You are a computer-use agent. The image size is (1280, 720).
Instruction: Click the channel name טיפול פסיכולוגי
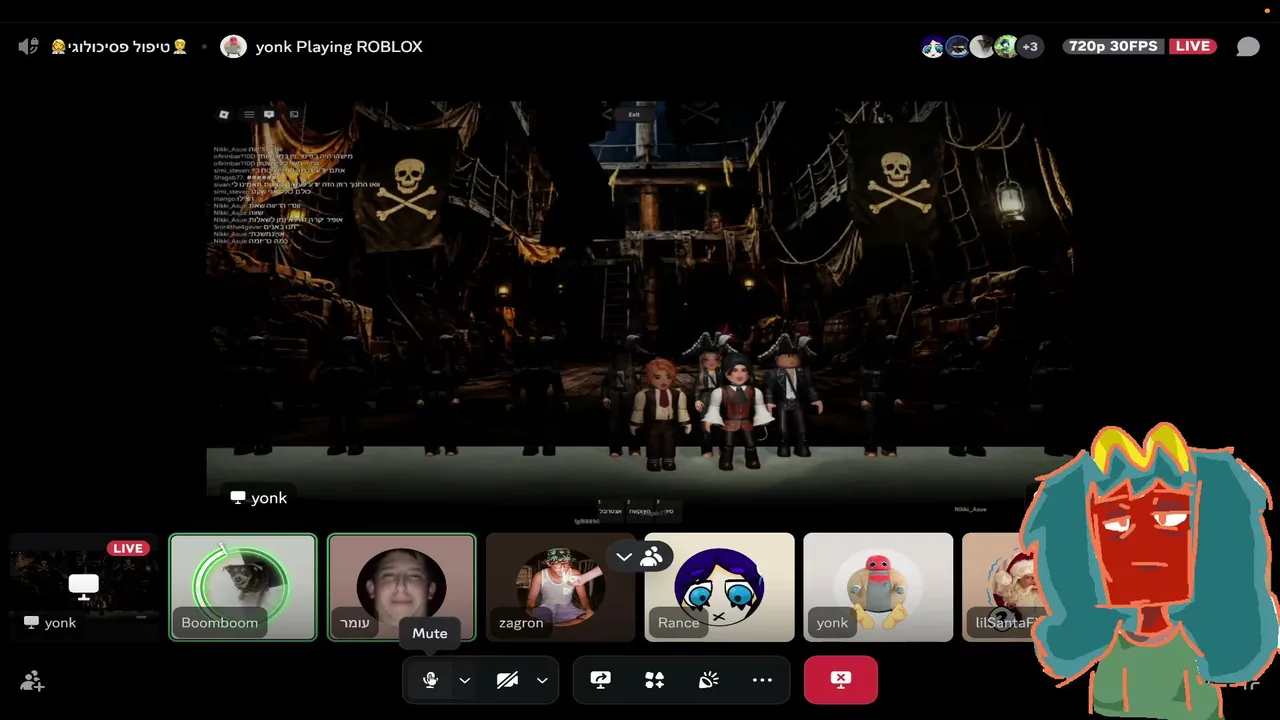(x=119, y=47)
